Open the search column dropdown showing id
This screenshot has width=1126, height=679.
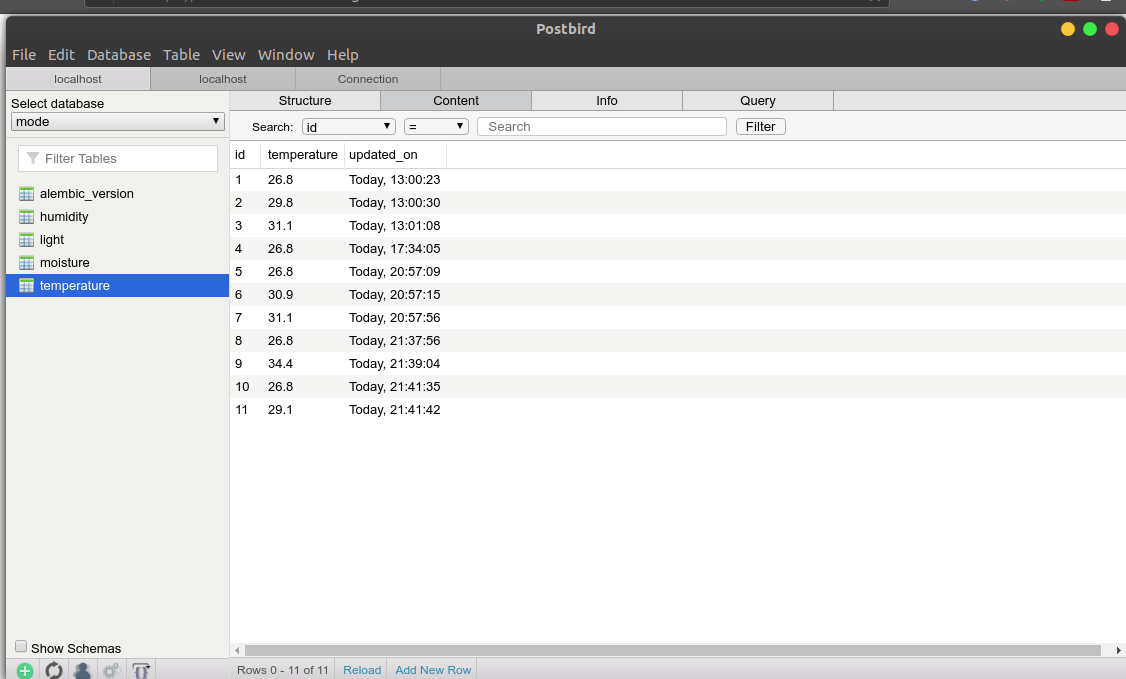tap(348, 127)
